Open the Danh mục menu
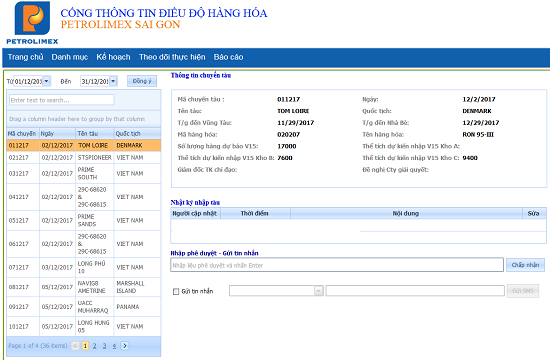 click(x=69, y=57)
